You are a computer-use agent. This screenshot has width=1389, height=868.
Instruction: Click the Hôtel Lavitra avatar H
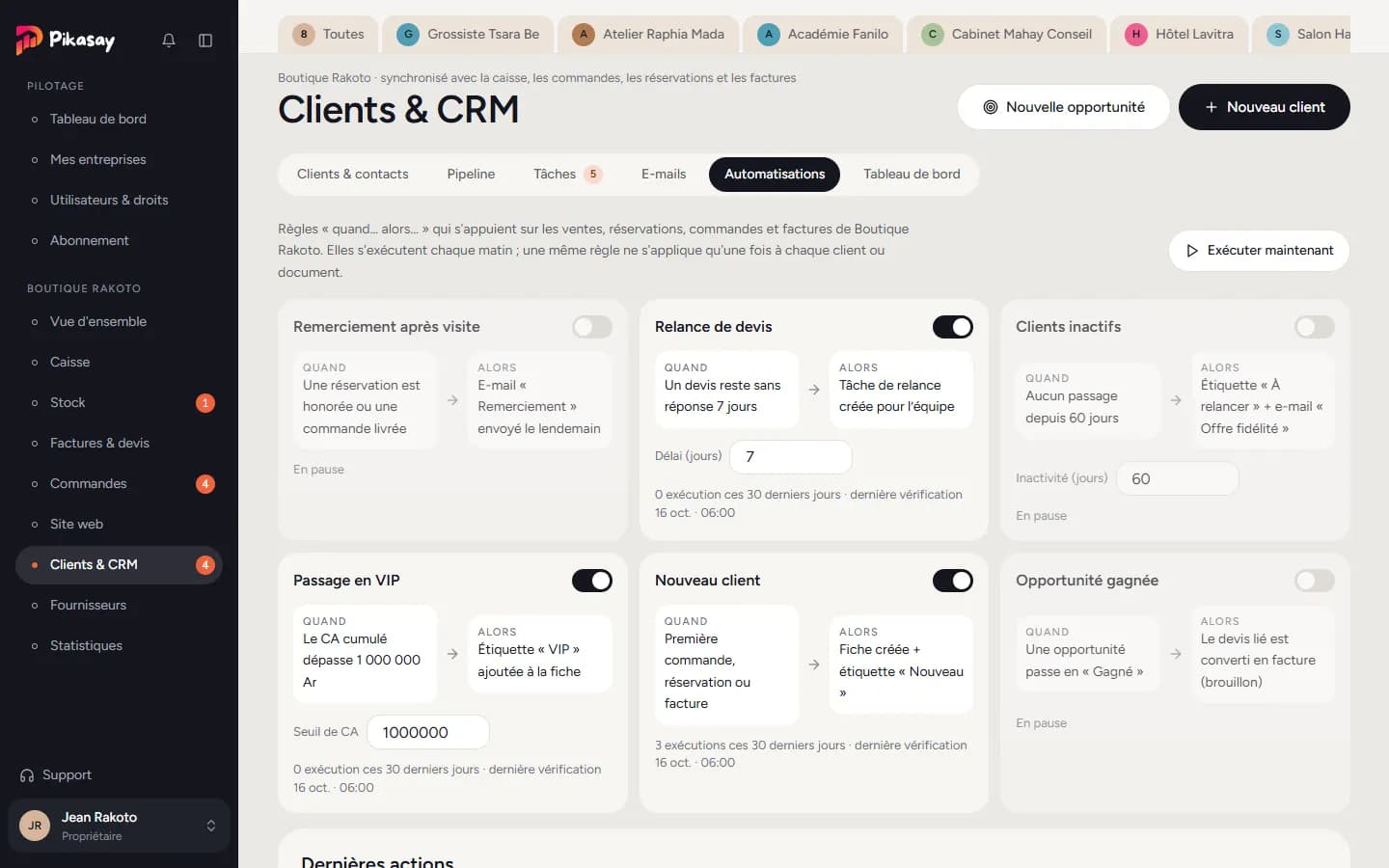click(1136, 35)
